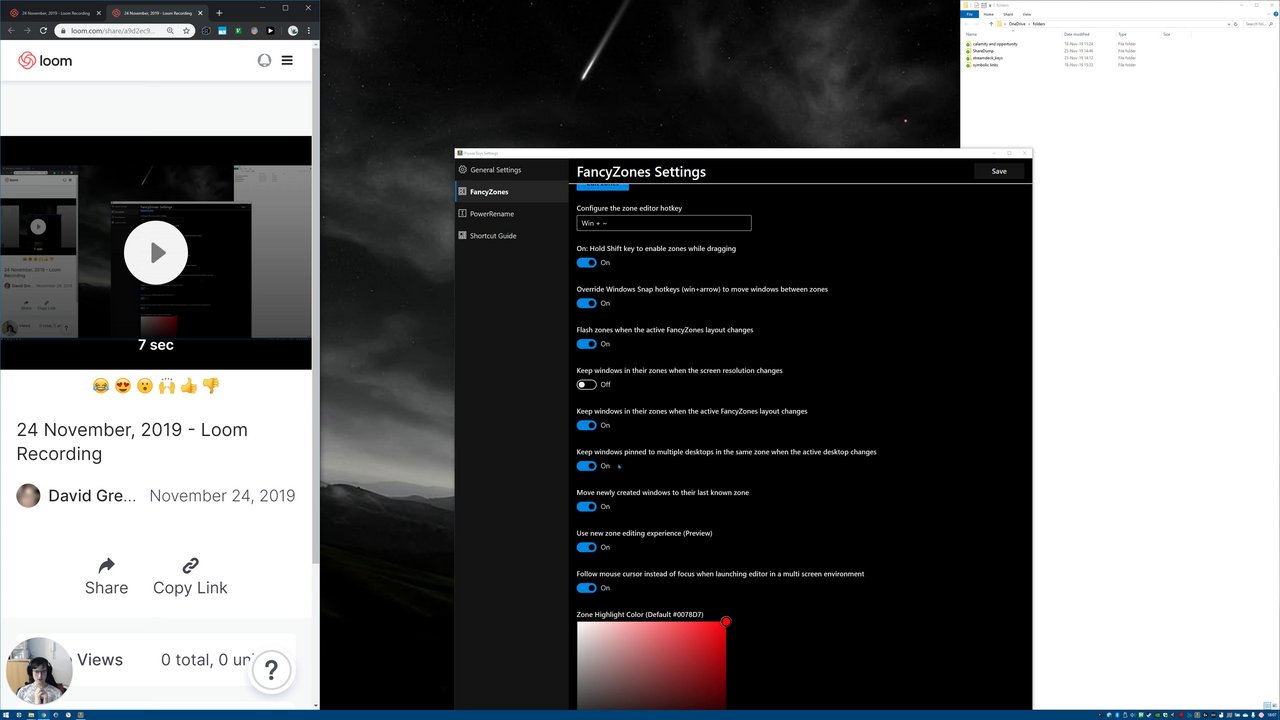The image size is (1280, 720).
Task: Click Copy Link for the recording
Action: click(190, 576)
